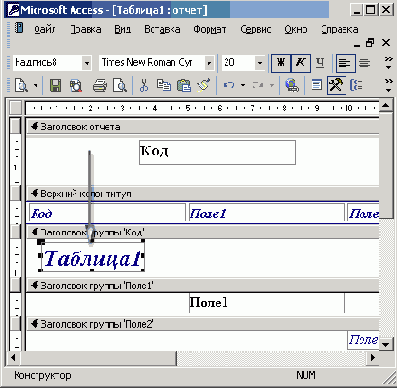Image resolution: width=397 pixels, height=388 pixels.
Task: Click the Paste clipboard icon
Action: (x=183, y=86)
